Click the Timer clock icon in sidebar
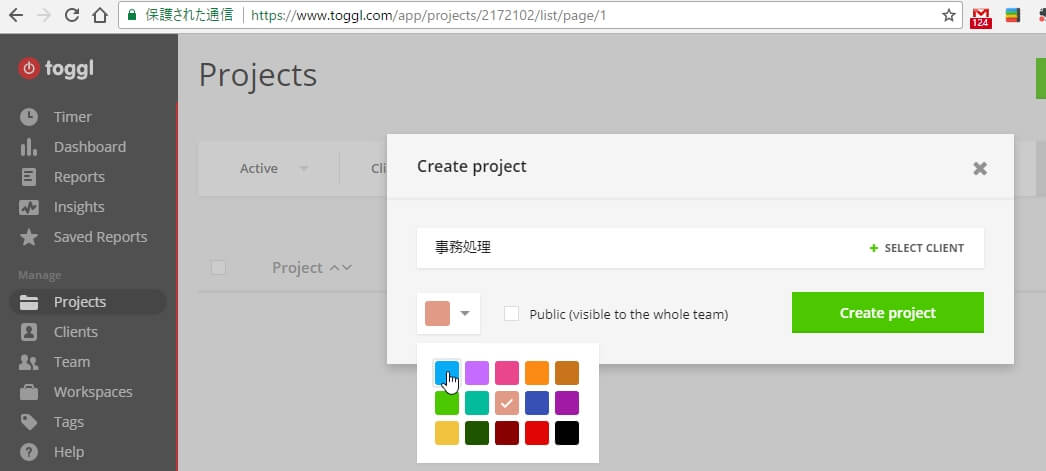The height and width of the screenshot is (471, 1046). coord(29,117)
